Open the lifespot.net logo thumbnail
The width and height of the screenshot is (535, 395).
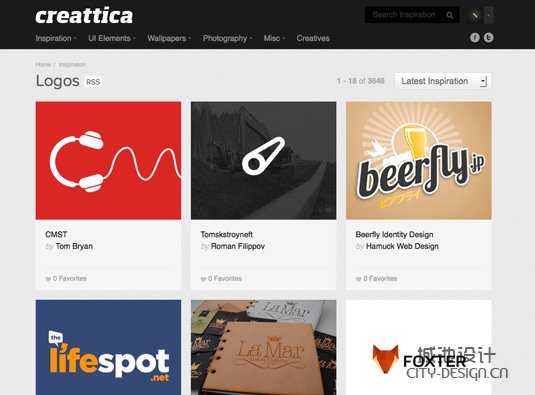tap(108, 347)
